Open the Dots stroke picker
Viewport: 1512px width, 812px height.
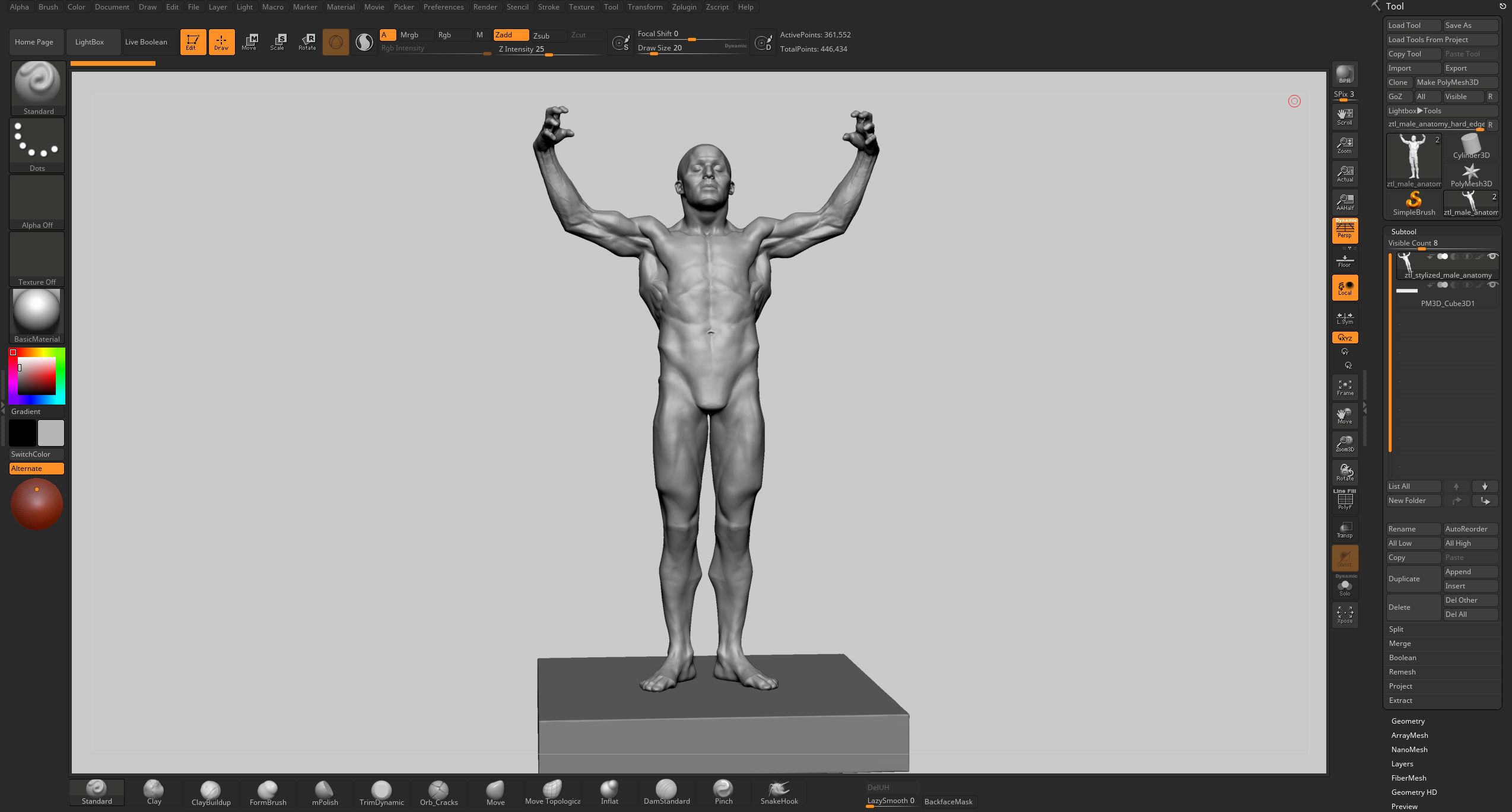pos(37,145)
